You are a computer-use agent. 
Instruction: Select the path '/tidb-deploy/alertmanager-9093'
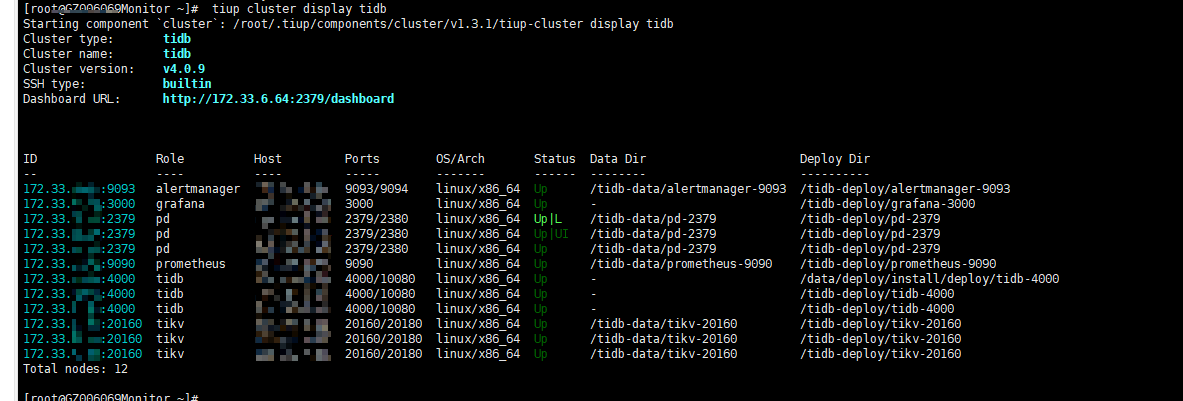[x=905, y=189]
